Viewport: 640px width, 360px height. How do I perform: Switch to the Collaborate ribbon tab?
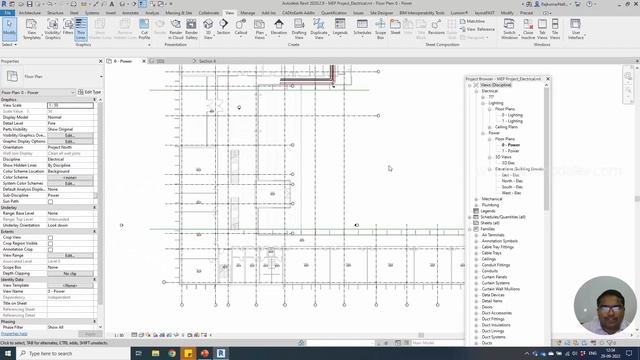point(209,13)
